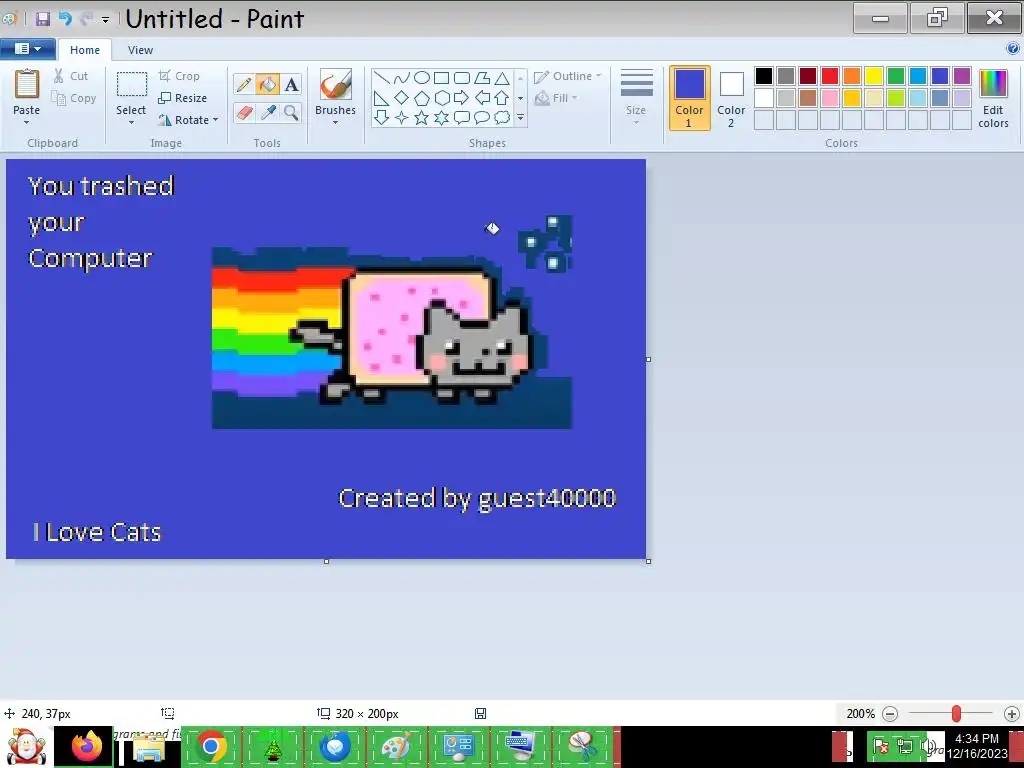Open Google Chrome from the taskbar

(x=211, y=746)
